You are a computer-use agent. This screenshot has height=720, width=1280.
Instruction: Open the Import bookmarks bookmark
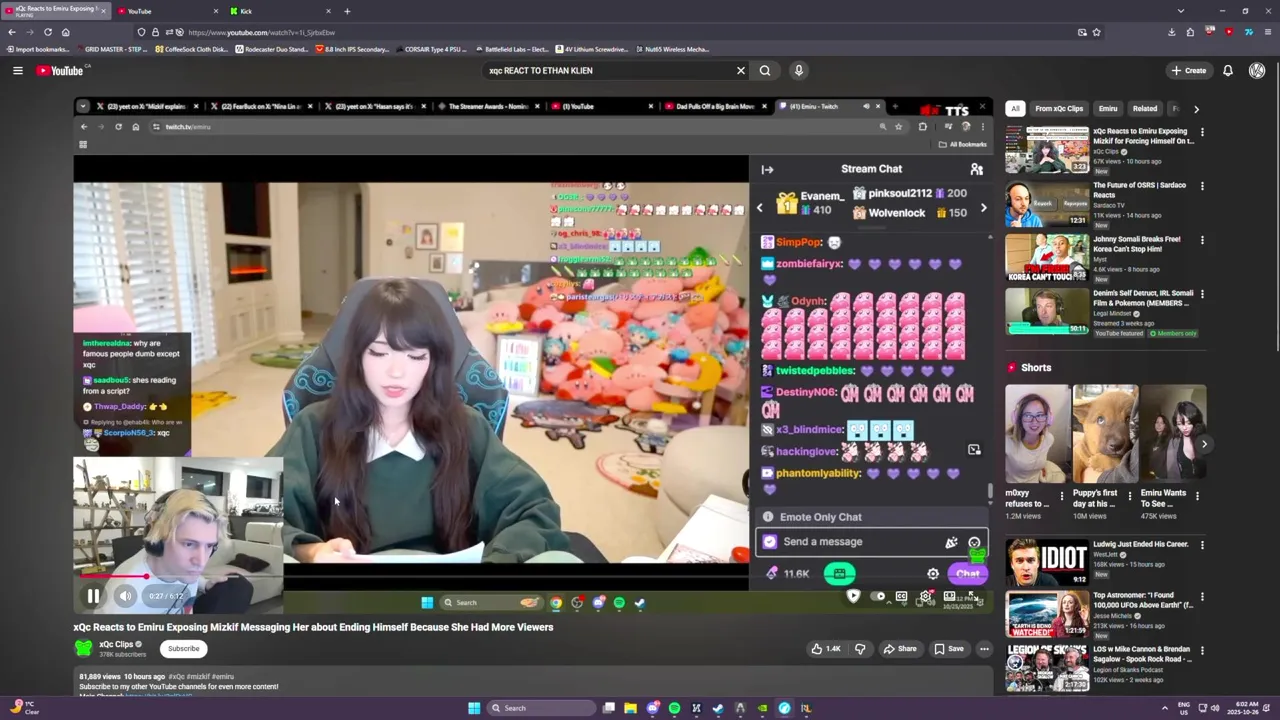pos(38,49)
